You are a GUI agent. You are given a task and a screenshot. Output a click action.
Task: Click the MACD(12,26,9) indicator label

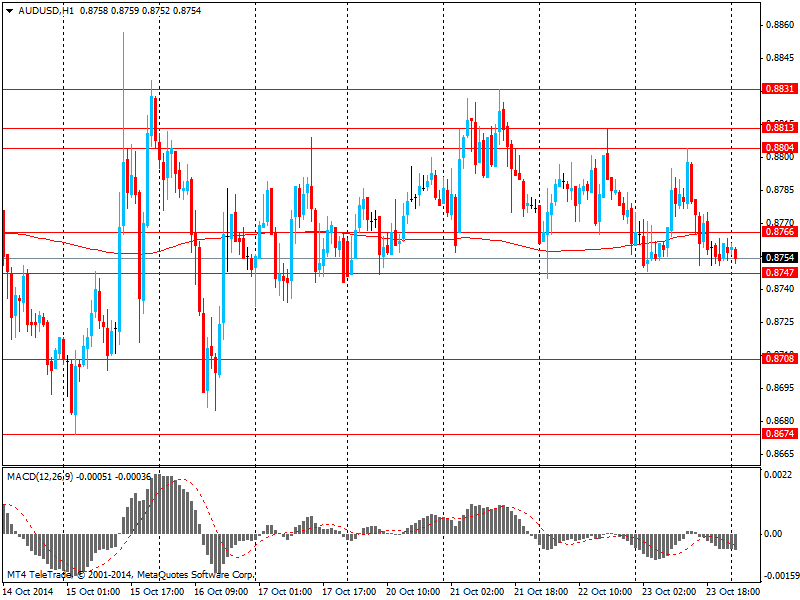[x=39, y=477]
